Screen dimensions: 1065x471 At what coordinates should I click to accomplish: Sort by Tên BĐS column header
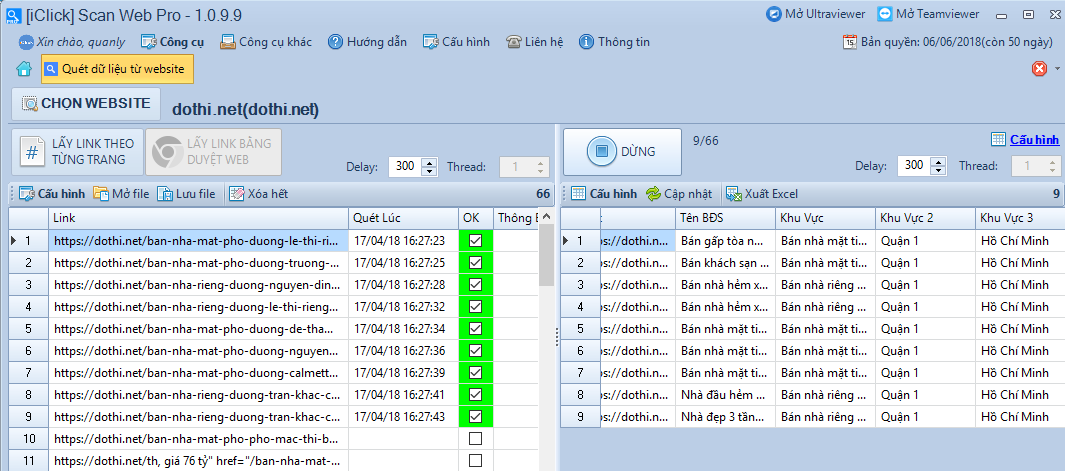pyautogui.click(x=725, y=218)
